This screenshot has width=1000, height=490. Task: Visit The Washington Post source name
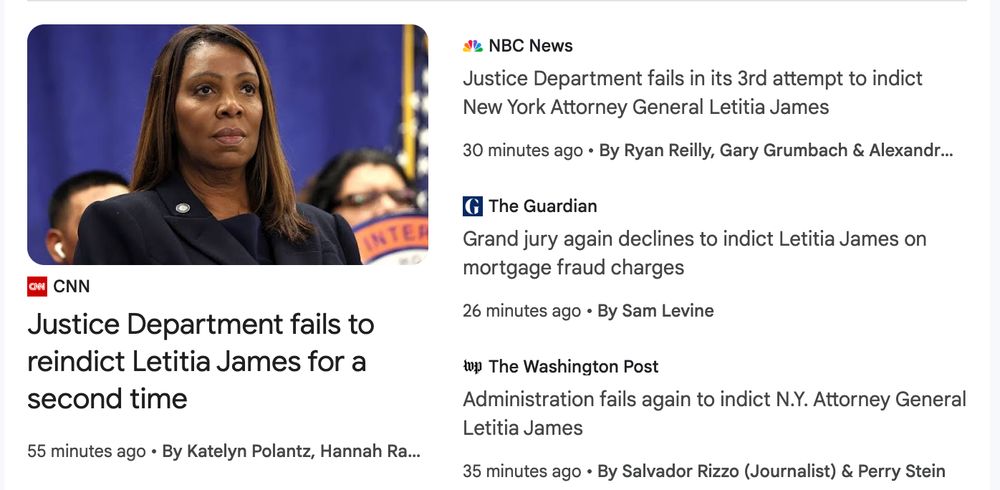coord(573,366)
